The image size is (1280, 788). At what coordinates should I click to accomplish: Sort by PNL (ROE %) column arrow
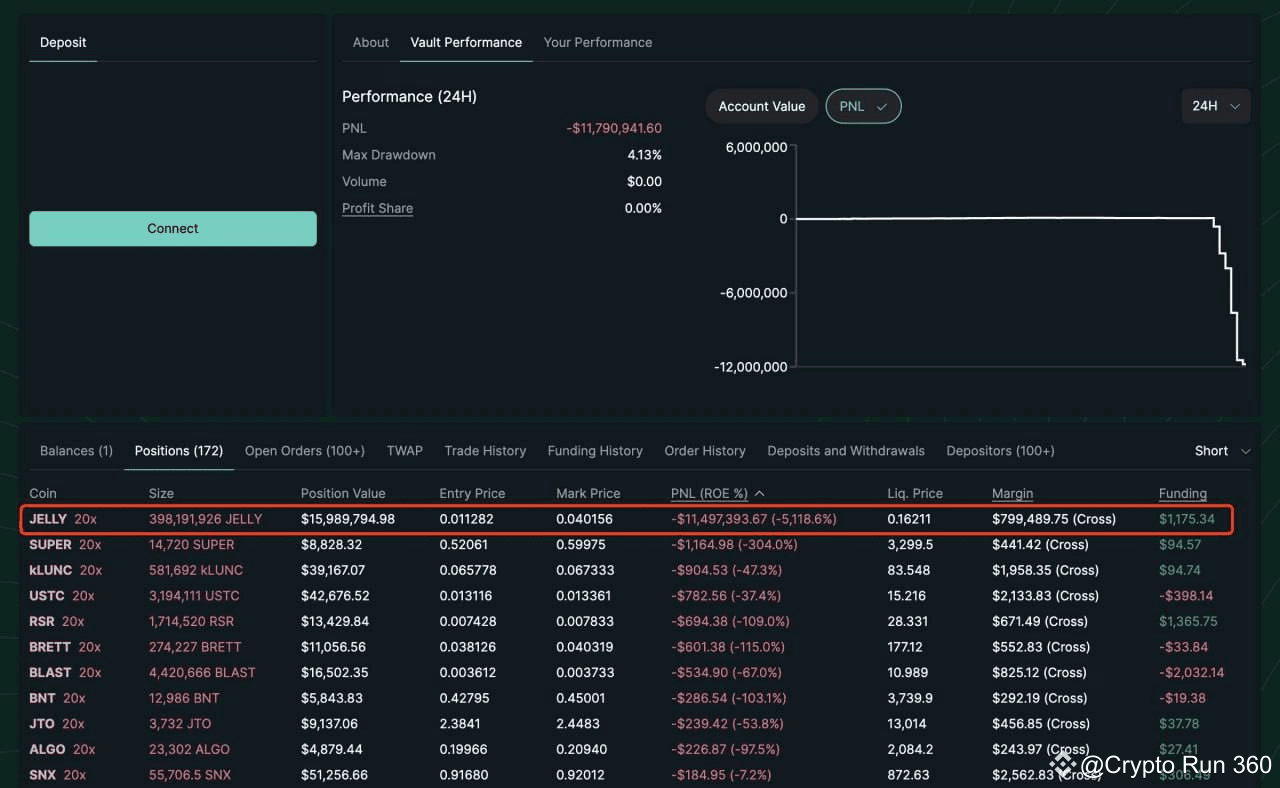760,493
